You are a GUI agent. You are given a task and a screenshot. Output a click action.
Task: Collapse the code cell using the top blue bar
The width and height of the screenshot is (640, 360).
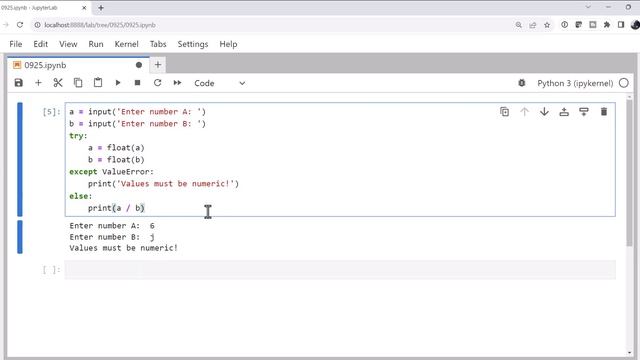(20, 159)
